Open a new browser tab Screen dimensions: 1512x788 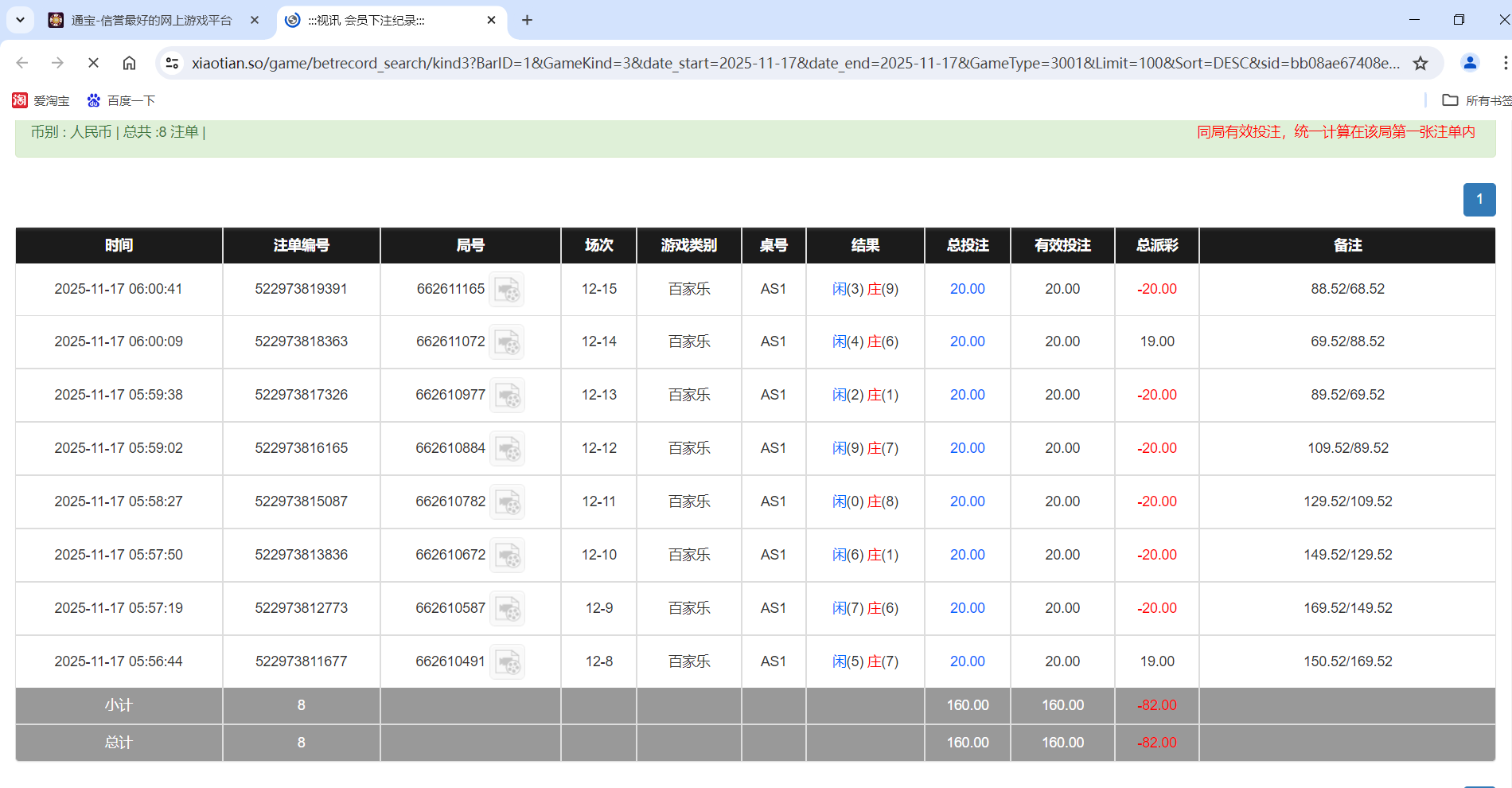tap(527, 20)
